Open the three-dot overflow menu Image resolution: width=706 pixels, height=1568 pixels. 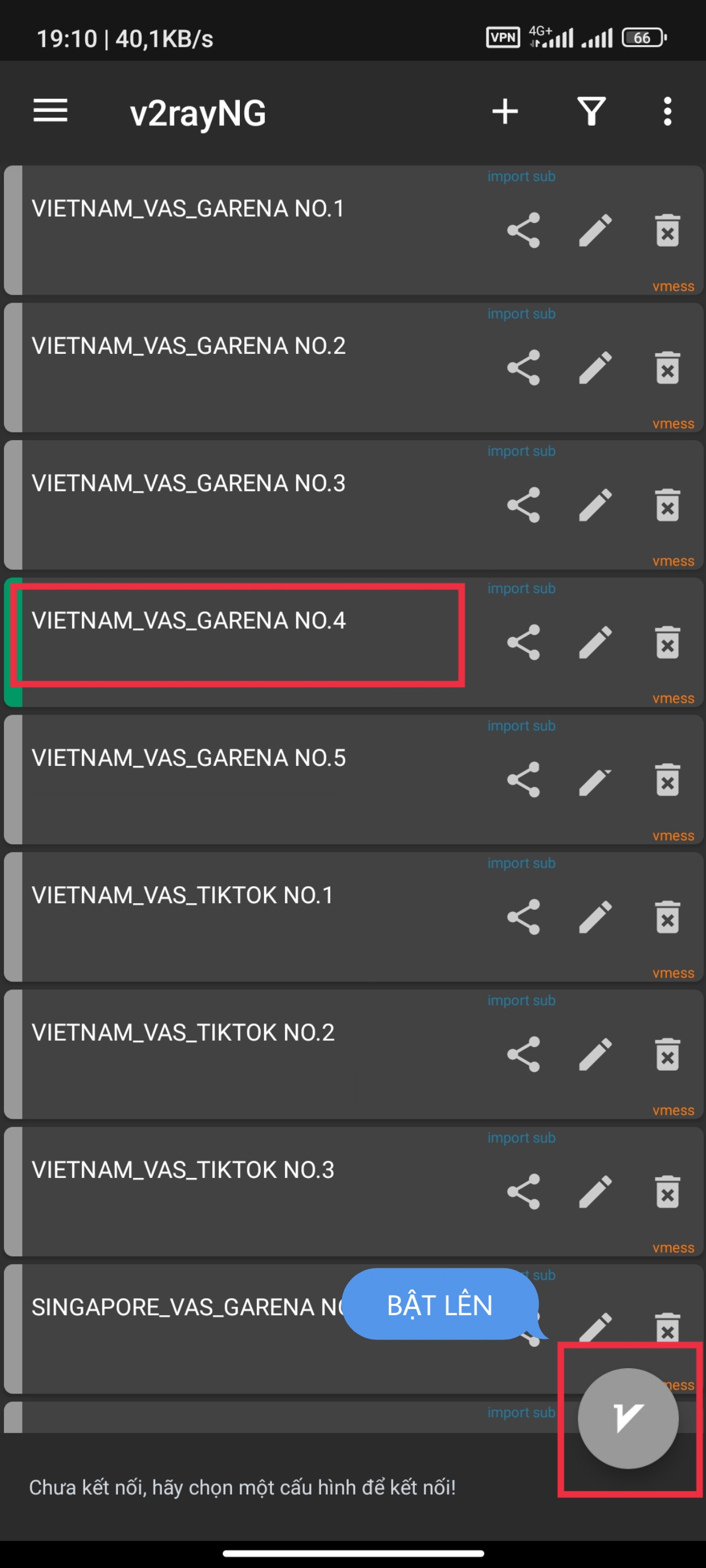point(667,111)
